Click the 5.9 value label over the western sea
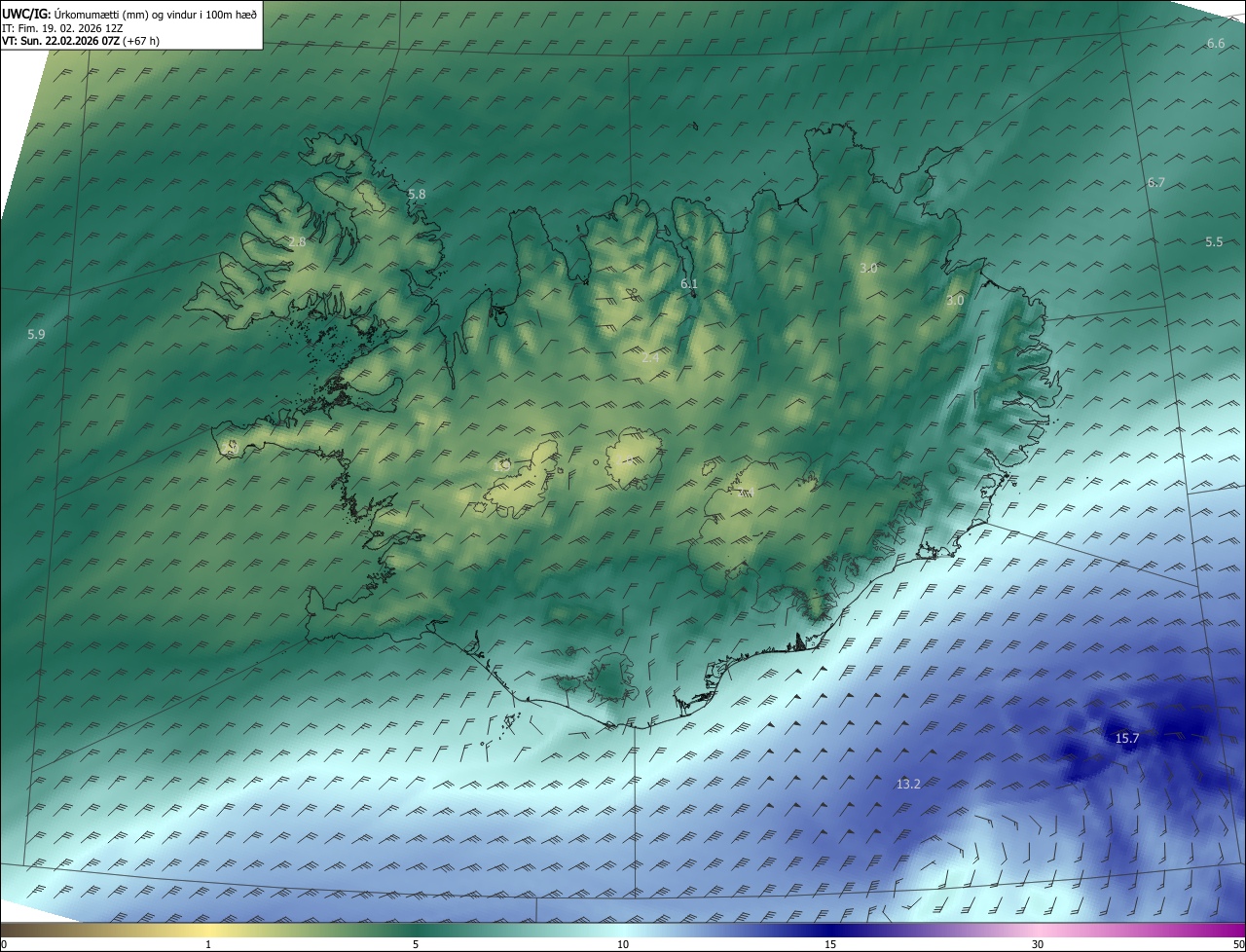 (x=36, y=335)
